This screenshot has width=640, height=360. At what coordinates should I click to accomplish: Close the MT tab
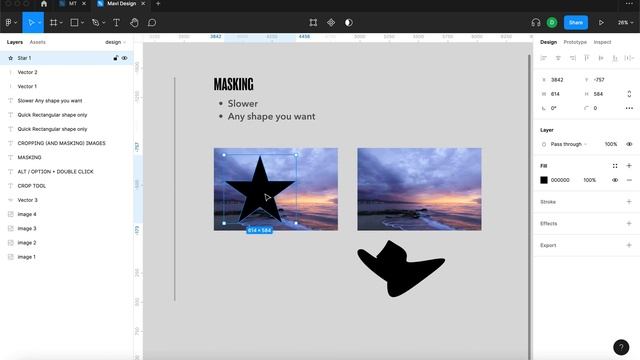pyautogui.click(x=84, y=4)
